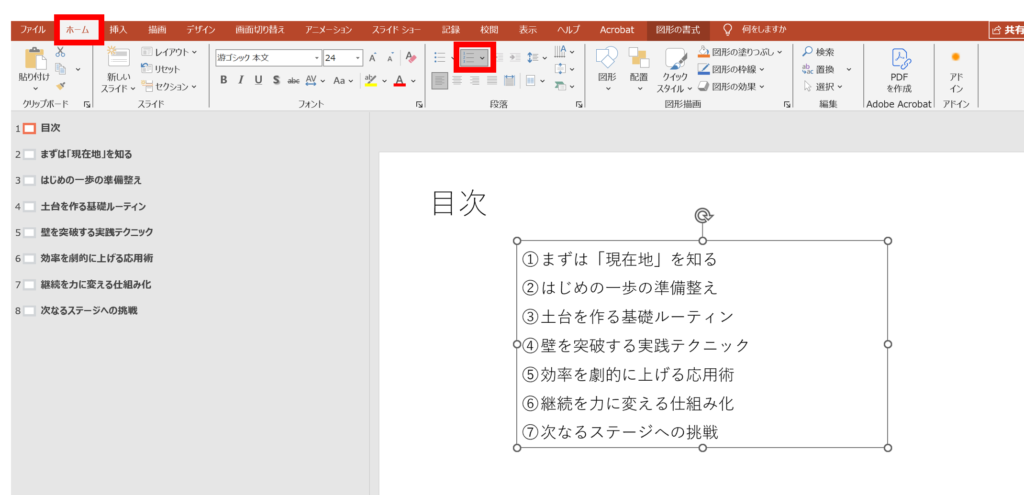
Task: Click the rotation handle above the text box
Action: [x=702, y=215]
